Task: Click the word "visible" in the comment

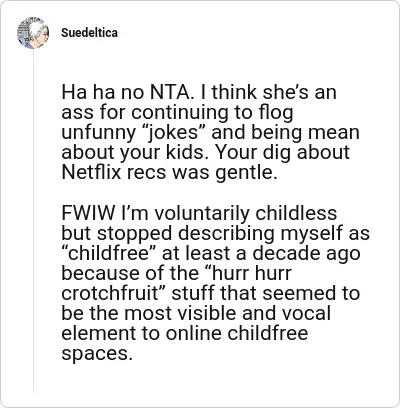Action: [x=205, y=313]
